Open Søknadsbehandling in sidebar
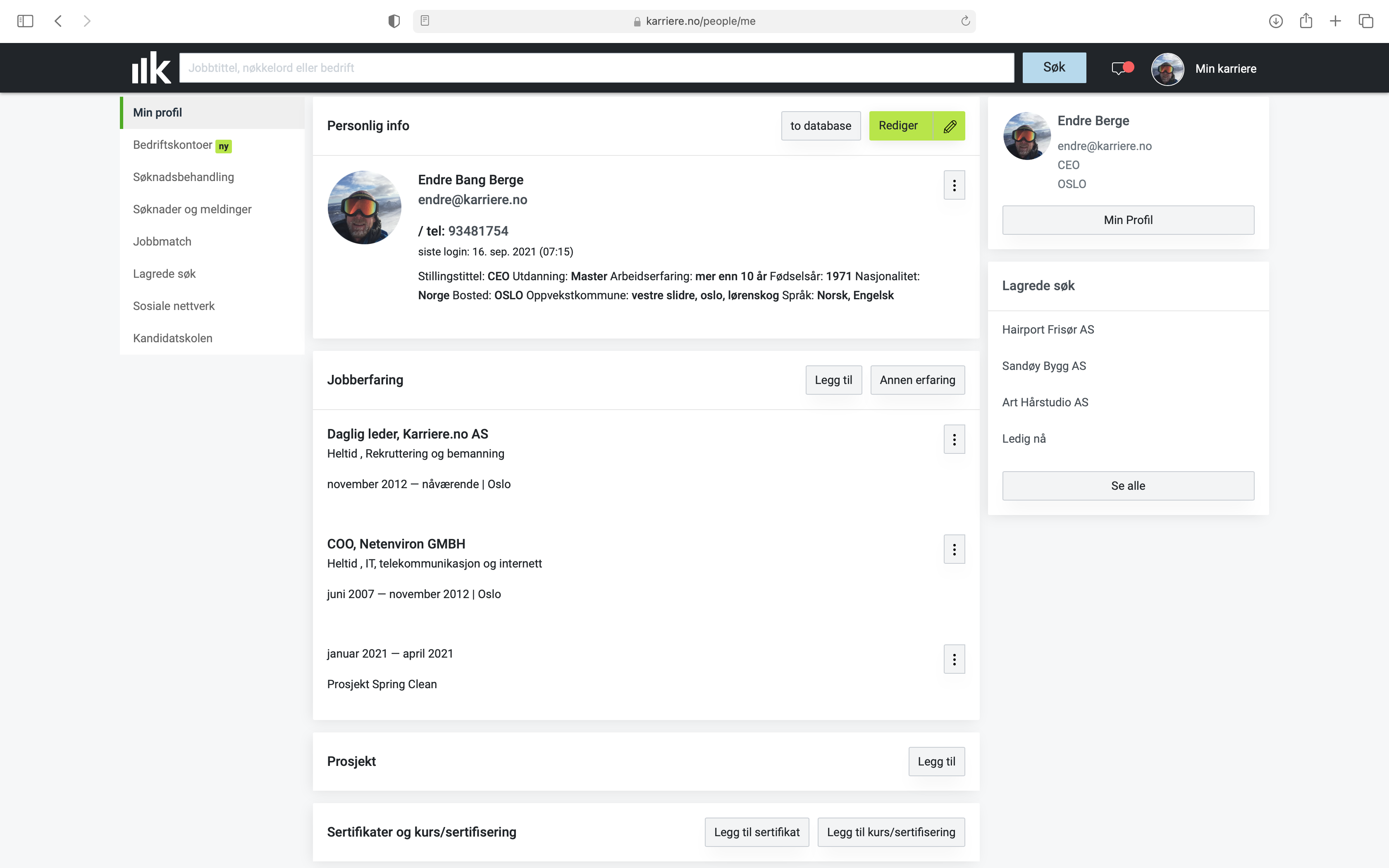Viewport: 1389px width, 868px height. tap(212, 177)
